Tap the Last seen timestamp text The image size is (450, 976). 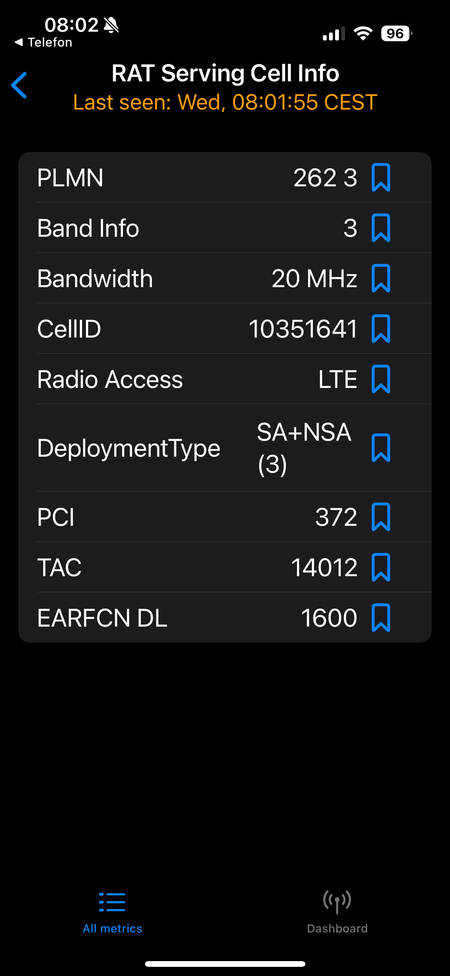click(x=225, y=102)
